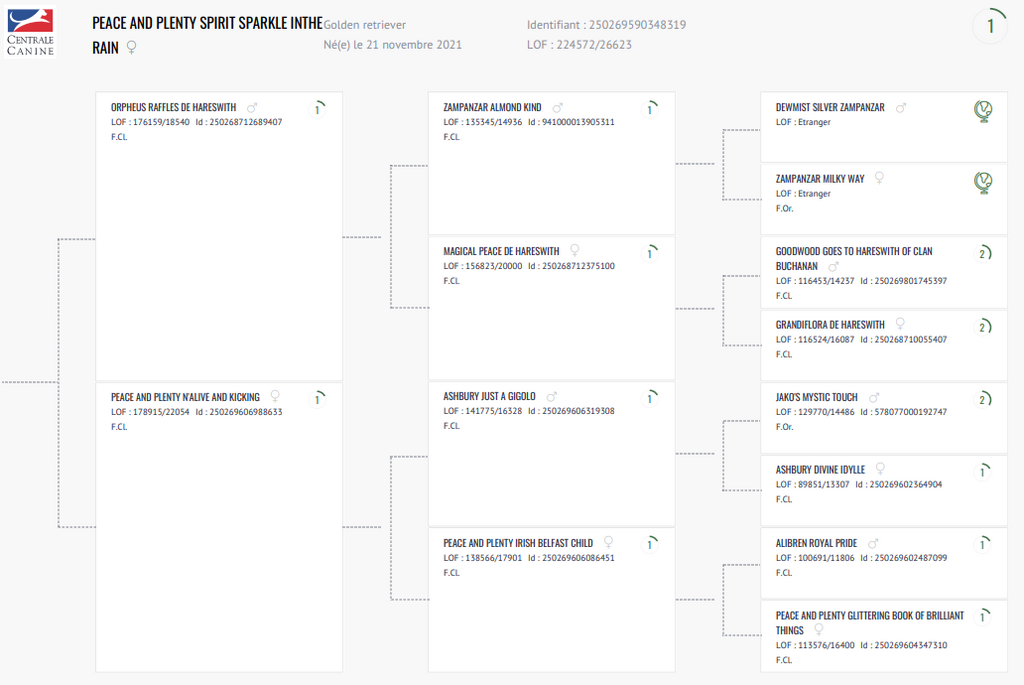Click the rating badge of Alibren Royal Pride
The height and width of the screenshot is (685, 1024).
(x=982, y=545)
